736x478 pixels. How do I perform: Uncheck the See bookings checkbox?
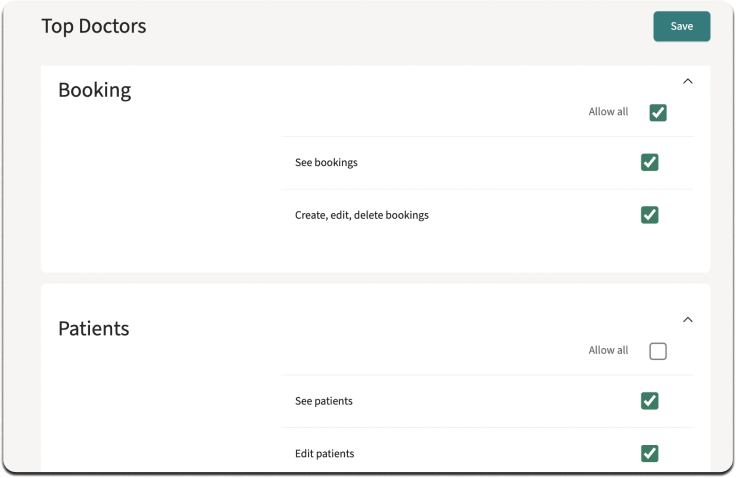[649, 162]
